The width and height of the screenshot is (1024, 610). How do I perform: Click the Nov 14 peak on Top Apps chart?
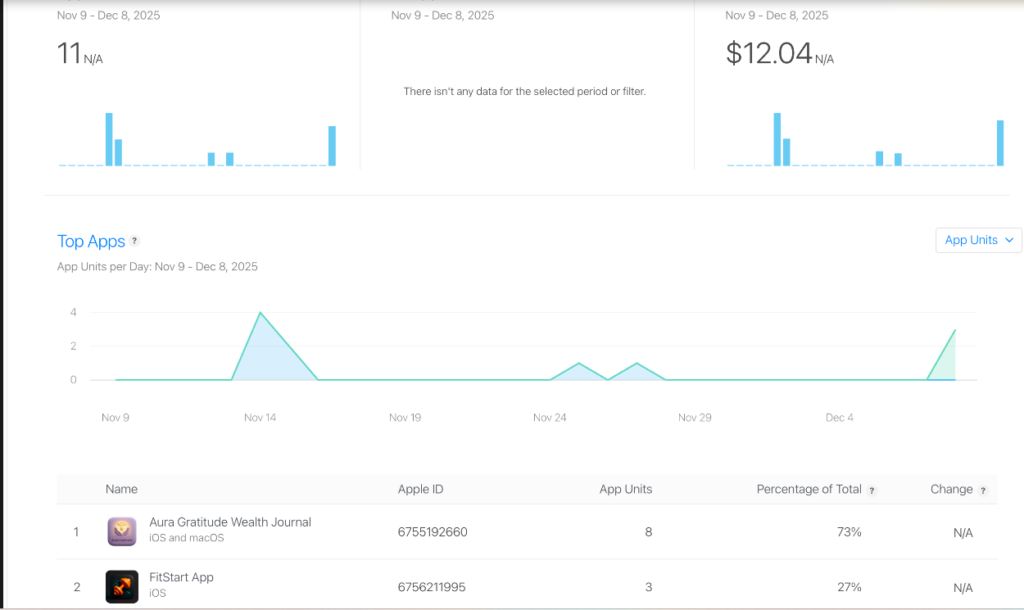261,314
